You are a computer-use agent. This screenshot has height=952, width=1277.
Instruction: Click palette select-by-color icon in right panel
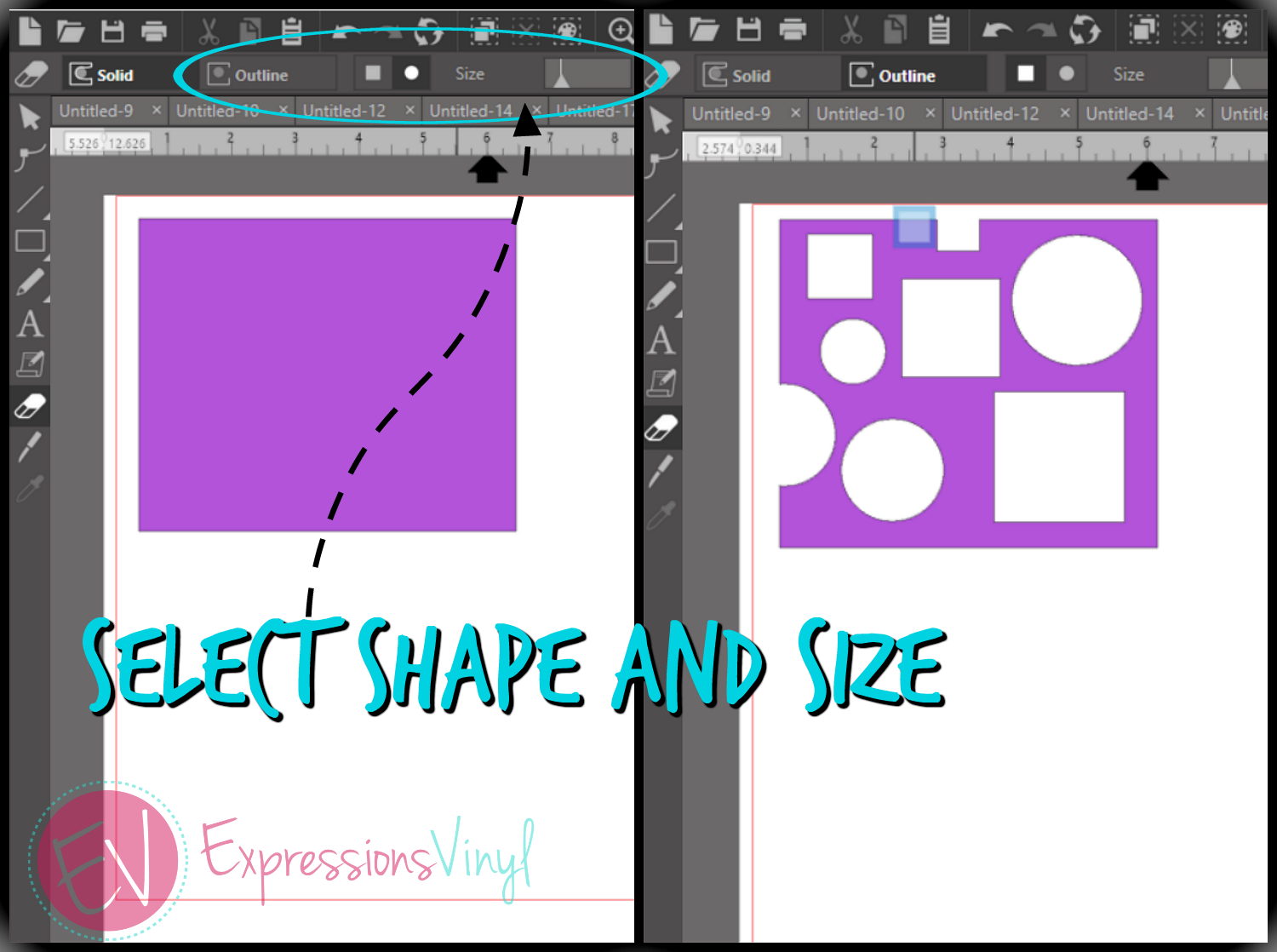[1232, 31]
